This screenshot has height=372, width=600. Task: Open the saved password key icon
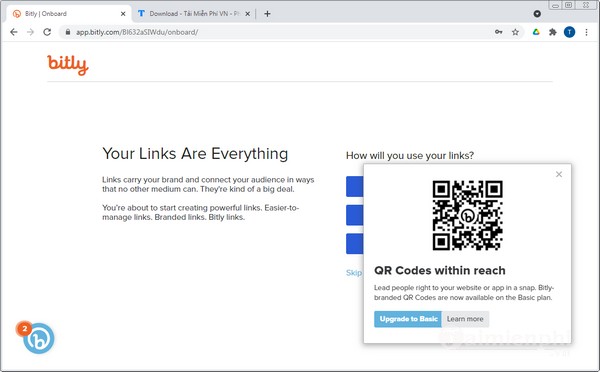coord(498,32)
